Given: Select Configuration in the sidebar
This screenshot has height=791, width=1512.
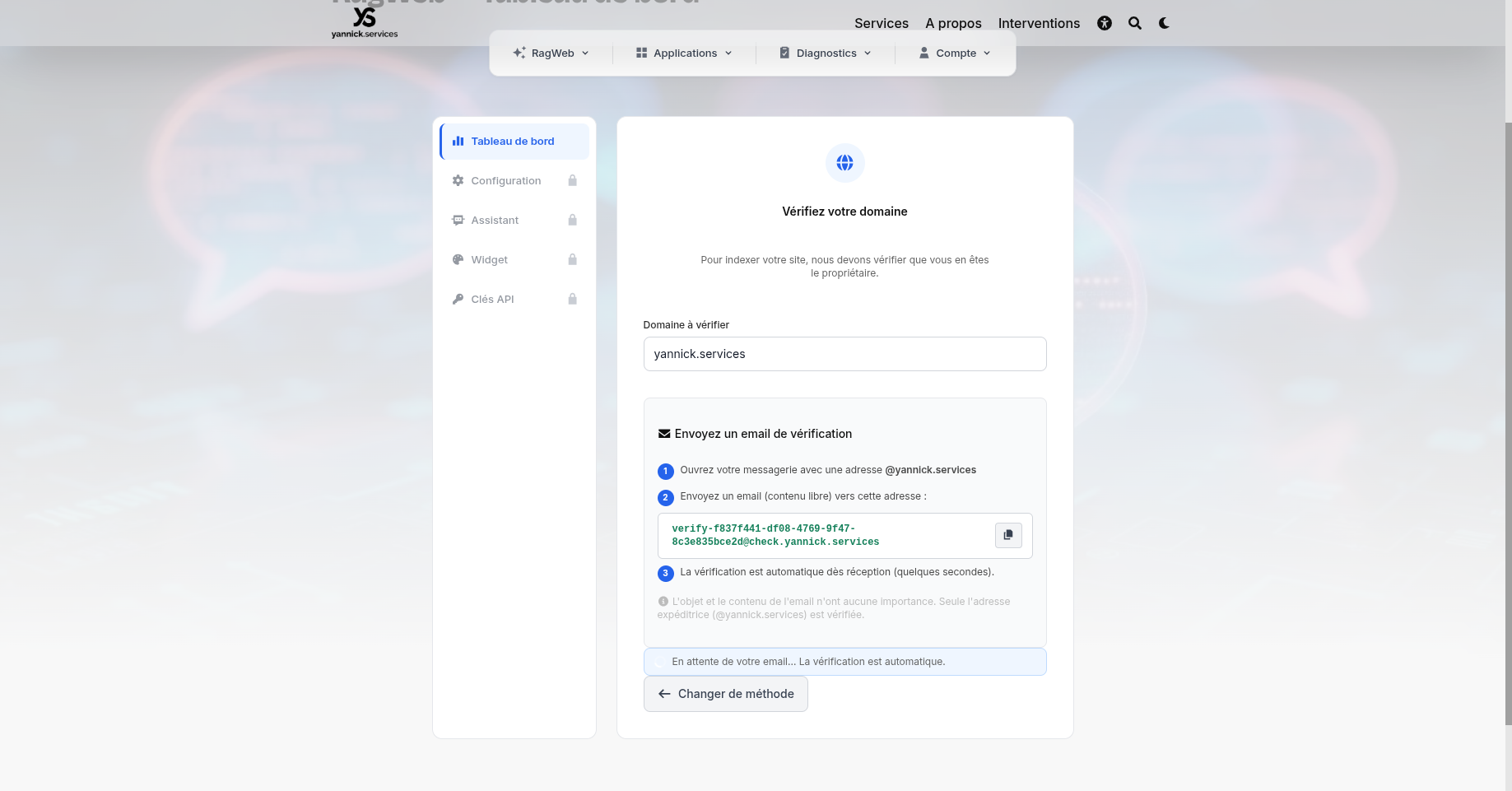Looking at the screenshot, I should (514, 180).
